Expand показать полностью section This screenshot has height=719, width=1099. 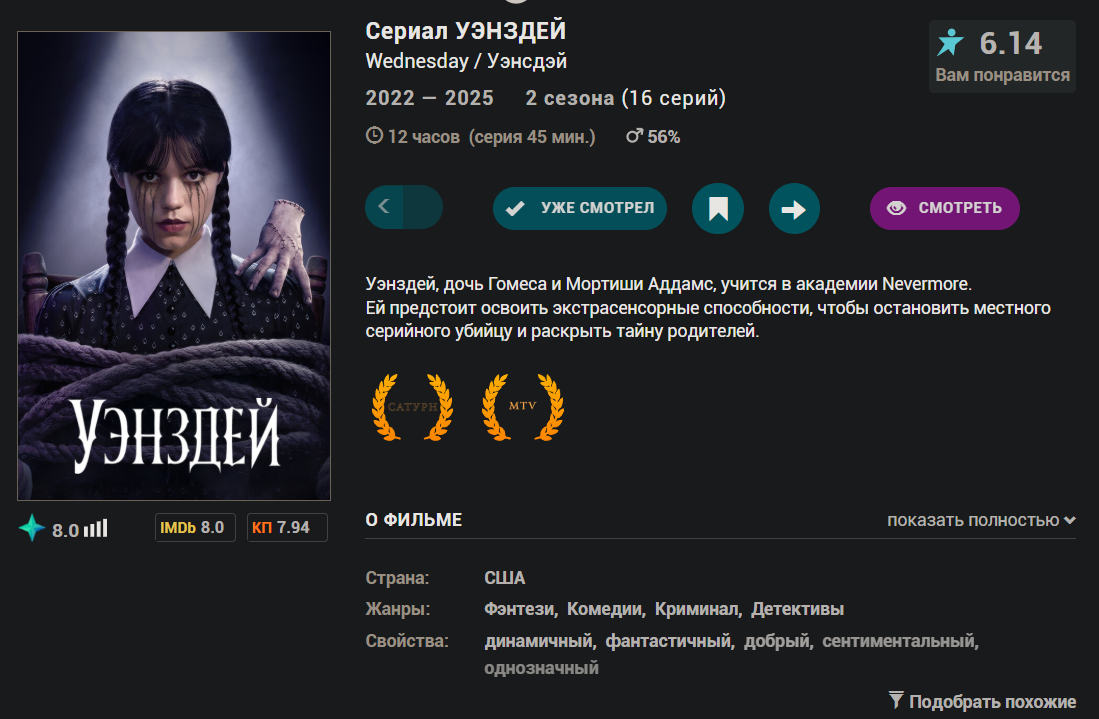[981, 521]
